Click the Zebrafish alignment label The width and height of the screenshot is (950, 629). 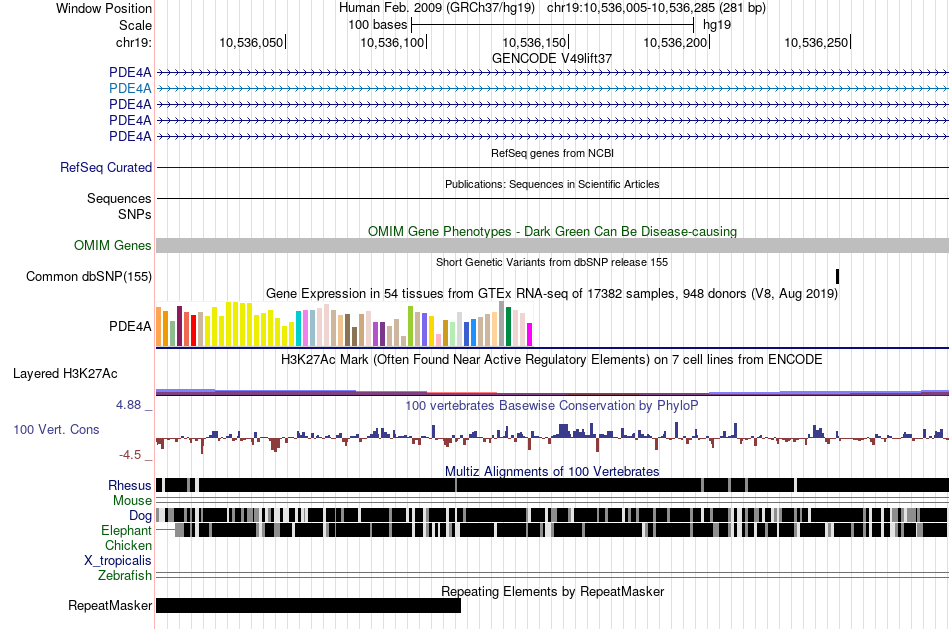point(125,576)
